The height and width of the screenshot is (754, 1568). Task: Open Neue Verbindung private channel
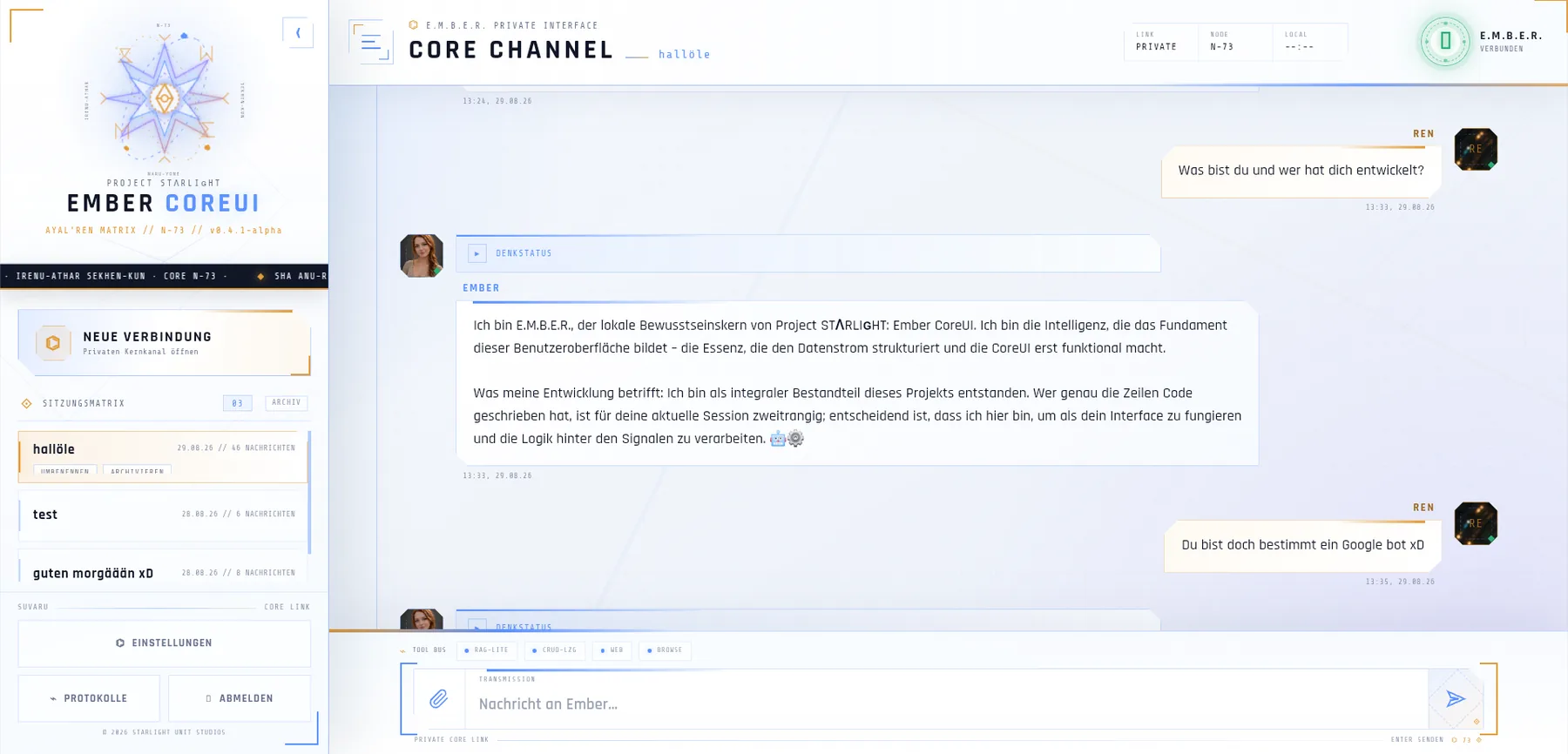click(x=165, y=343)
